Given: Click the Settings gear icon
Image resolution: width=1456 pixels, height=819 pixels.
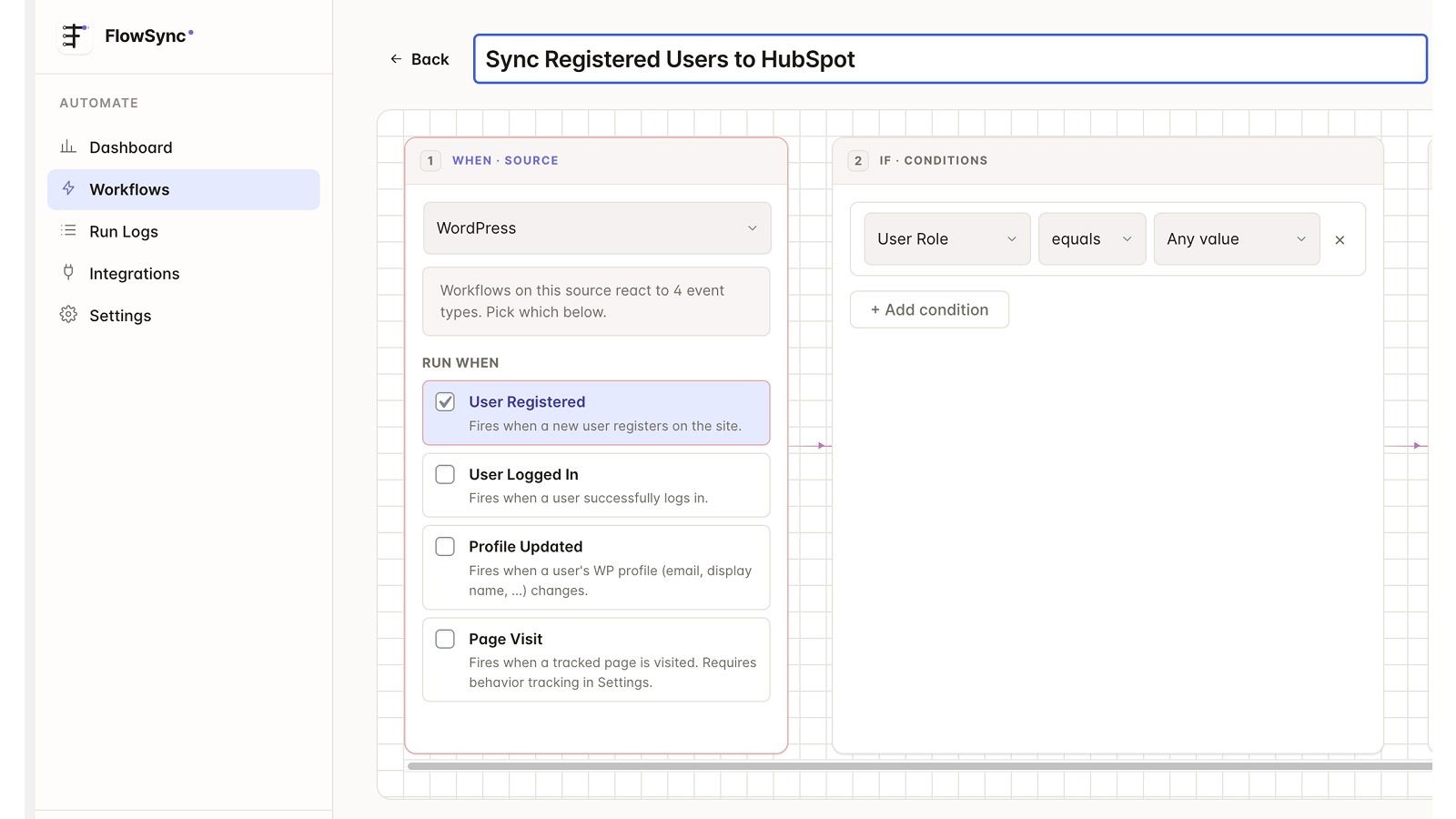Looking at the screenshot, I should point(68,314).
